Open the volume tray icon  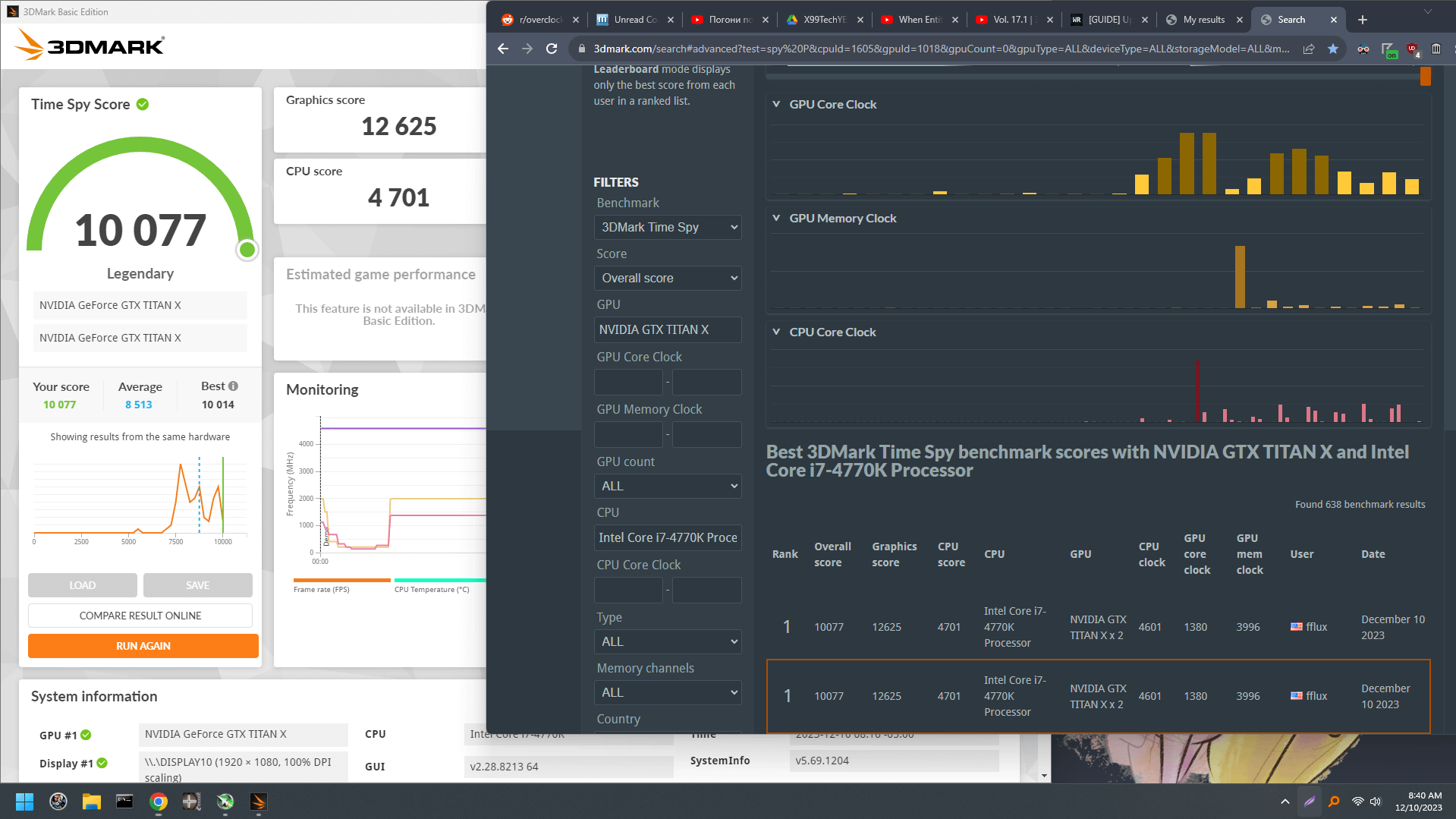click(1376, 802)
